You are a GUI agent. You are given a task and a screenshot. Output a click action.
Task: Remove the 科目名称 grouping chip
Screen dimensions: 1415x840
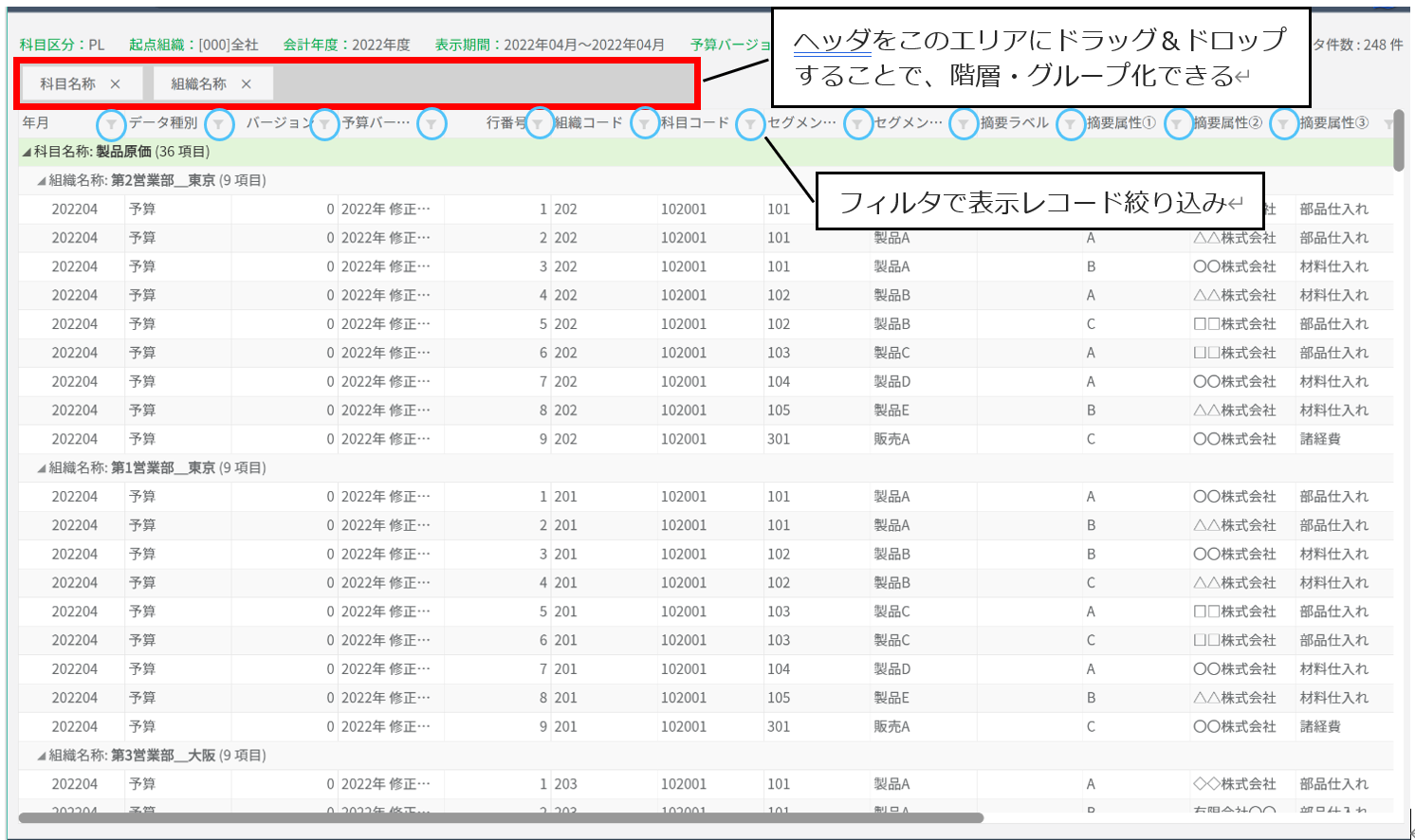116,84
